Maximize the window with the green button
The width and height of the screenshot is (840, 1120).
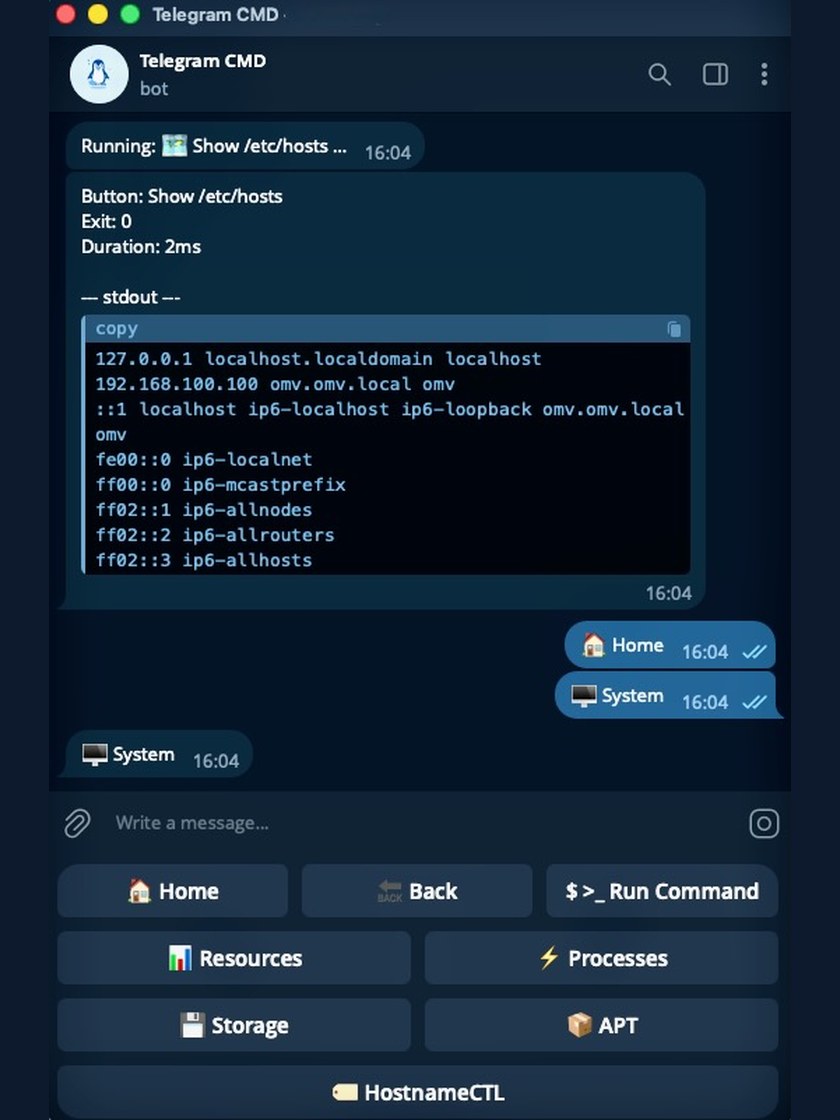point(130,14)
